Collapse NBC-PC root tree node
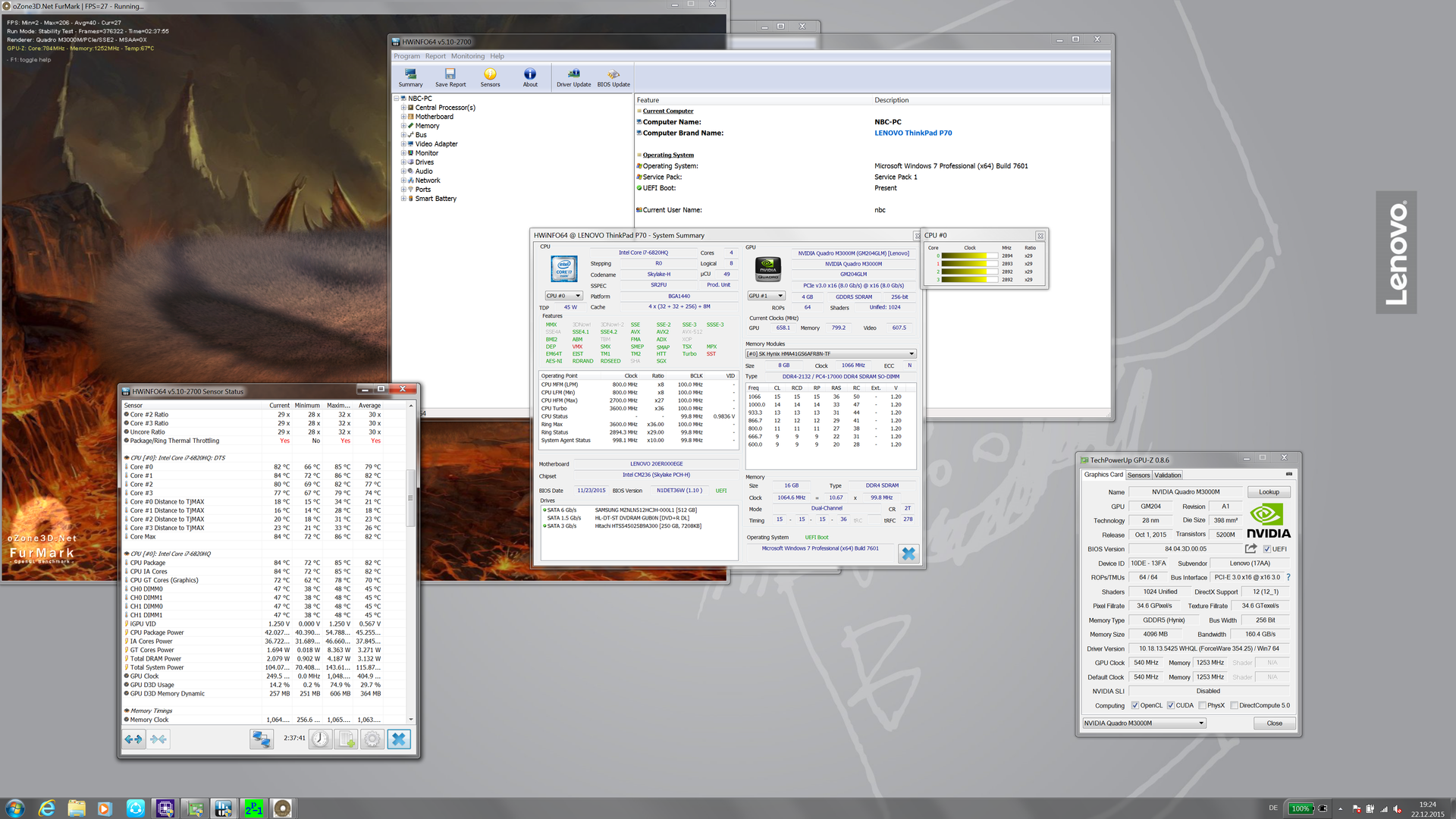 [396, 99]
